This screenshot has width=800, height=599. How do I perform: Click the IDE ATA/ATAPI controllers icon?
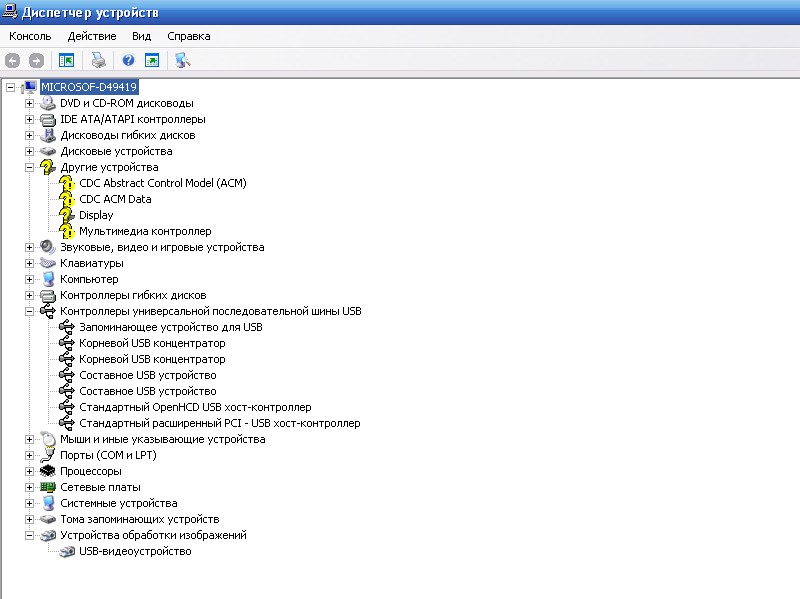[48, 119]
